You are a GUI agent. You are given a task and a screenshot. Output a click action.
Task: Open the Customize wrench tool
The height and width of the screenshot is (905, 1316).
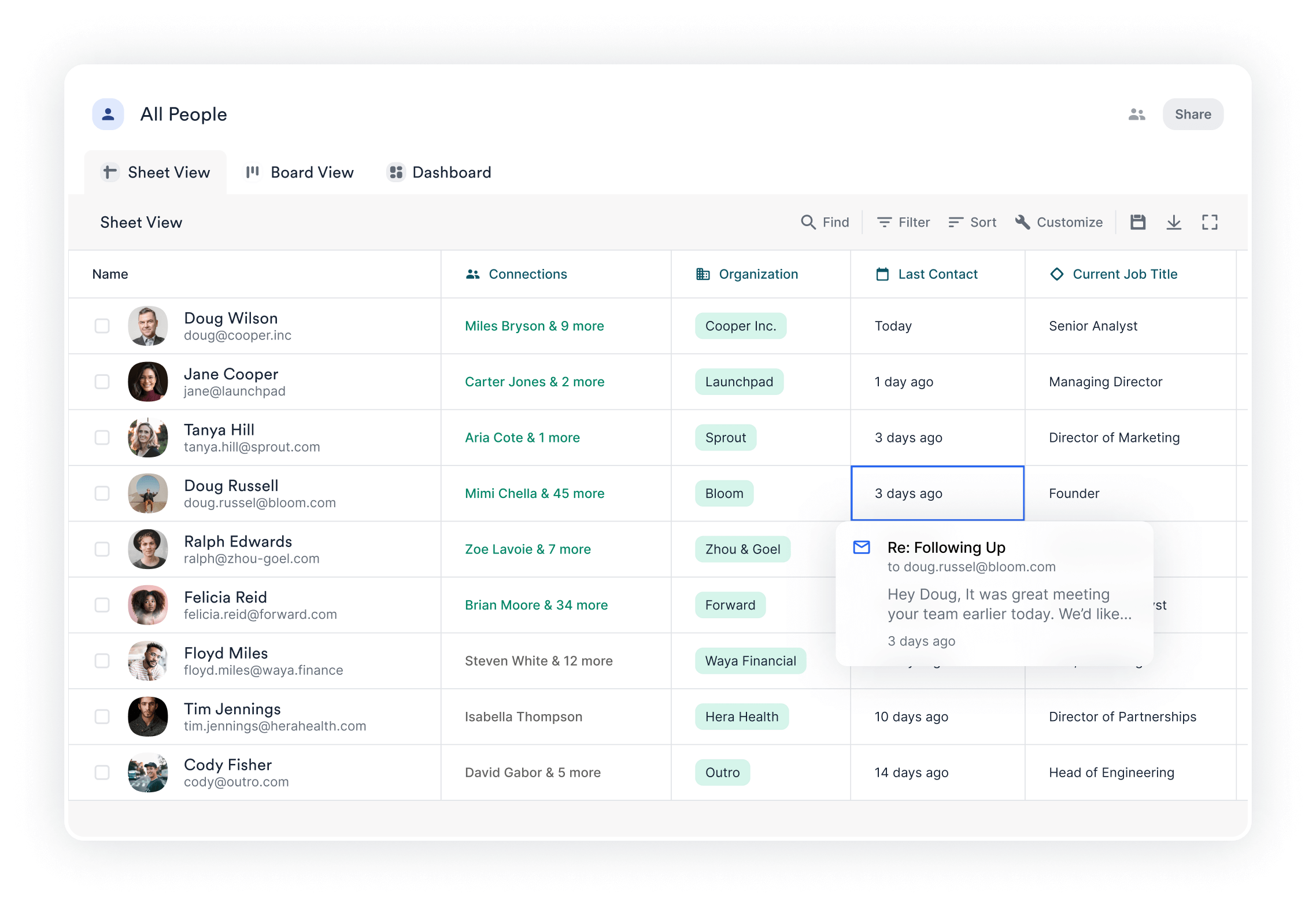1059,222
